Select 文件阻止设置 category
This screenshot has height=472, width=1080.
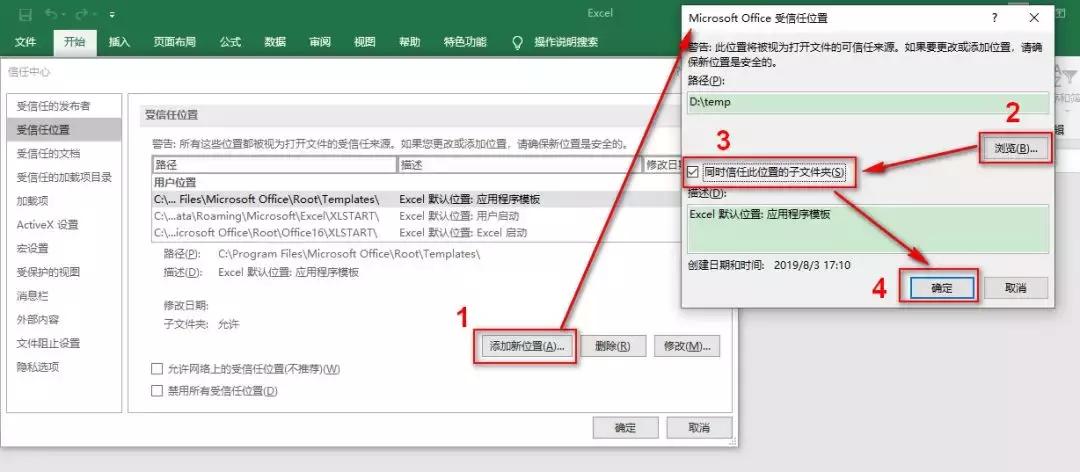[64, 343]
